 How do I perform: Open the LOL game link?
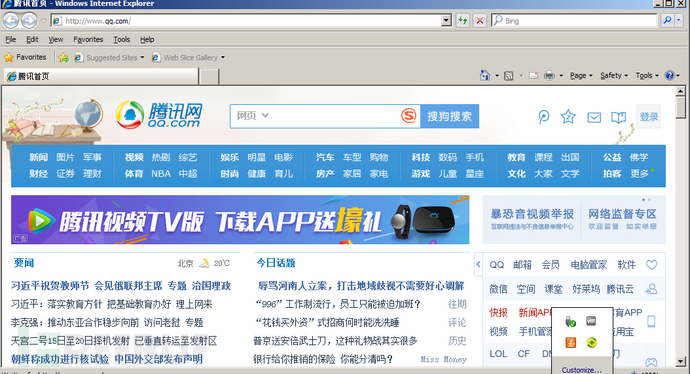tap(498, 354)
